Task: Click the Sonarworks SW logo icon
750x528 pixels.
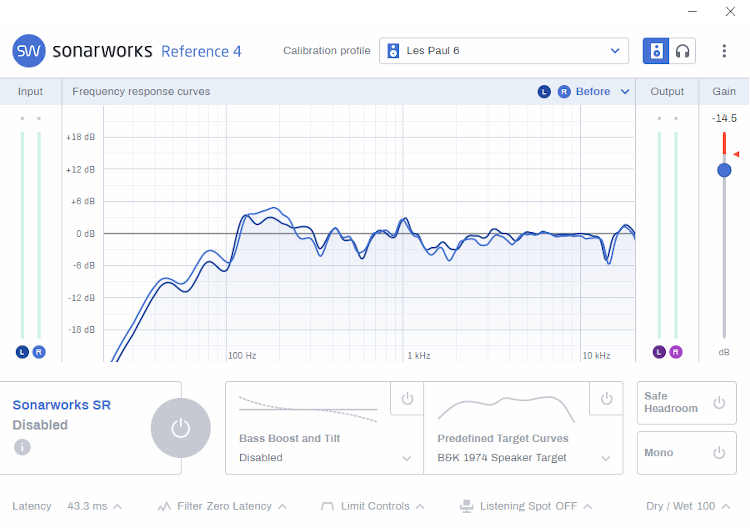Action: pos(29,51)
